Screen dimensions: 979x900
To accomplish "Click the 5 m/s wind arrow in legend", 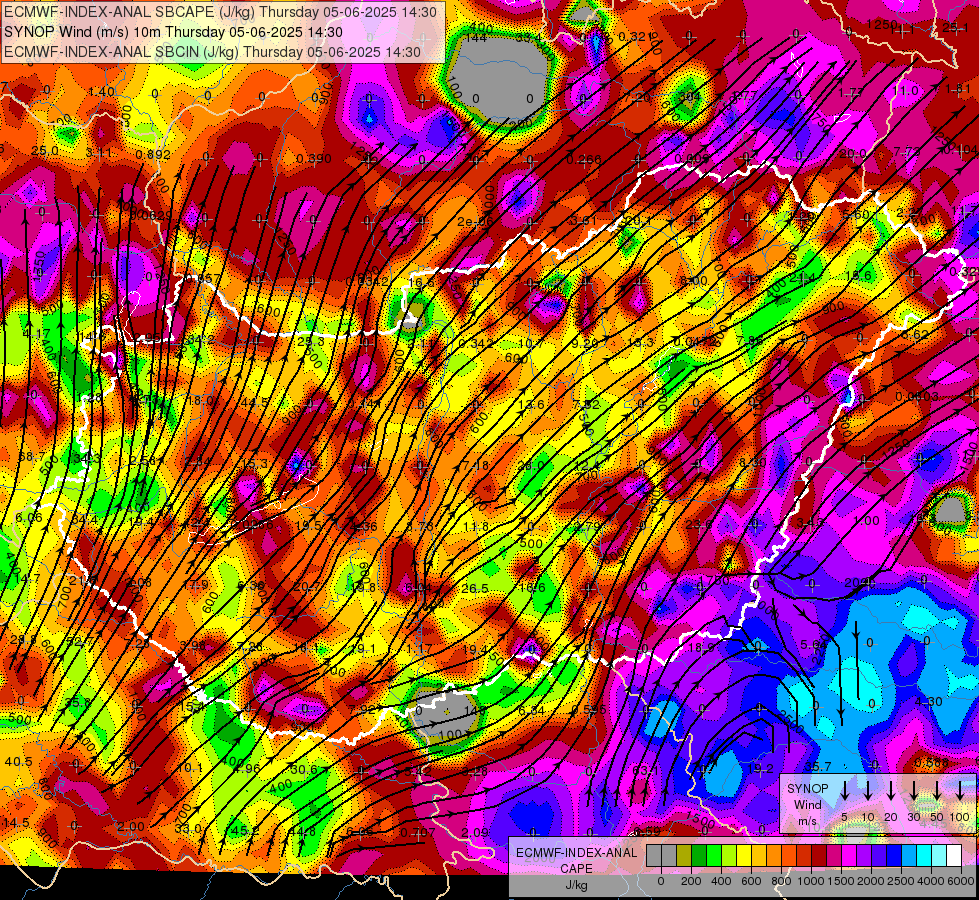I will (844, 791).
